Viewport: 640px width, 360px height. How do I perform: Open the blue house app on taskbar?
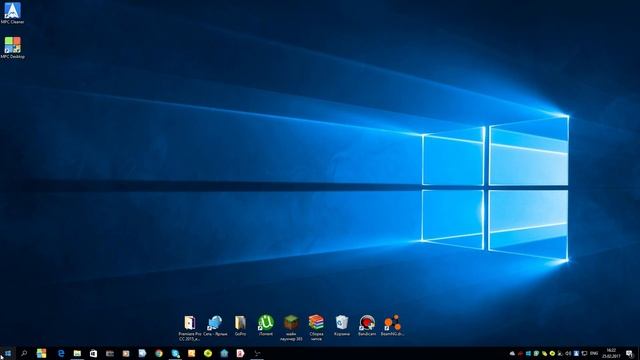tap(224, 353)
